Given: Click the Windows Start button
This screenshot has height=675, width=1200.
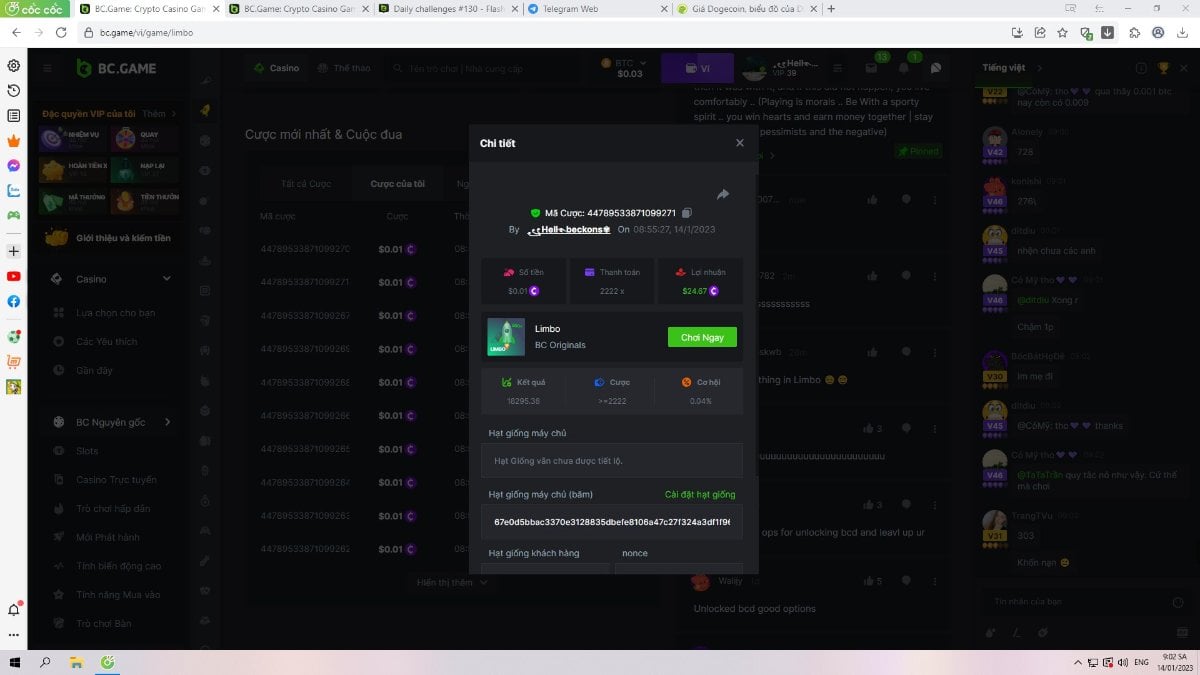Looking at the screenshot, I should [14, 662].
